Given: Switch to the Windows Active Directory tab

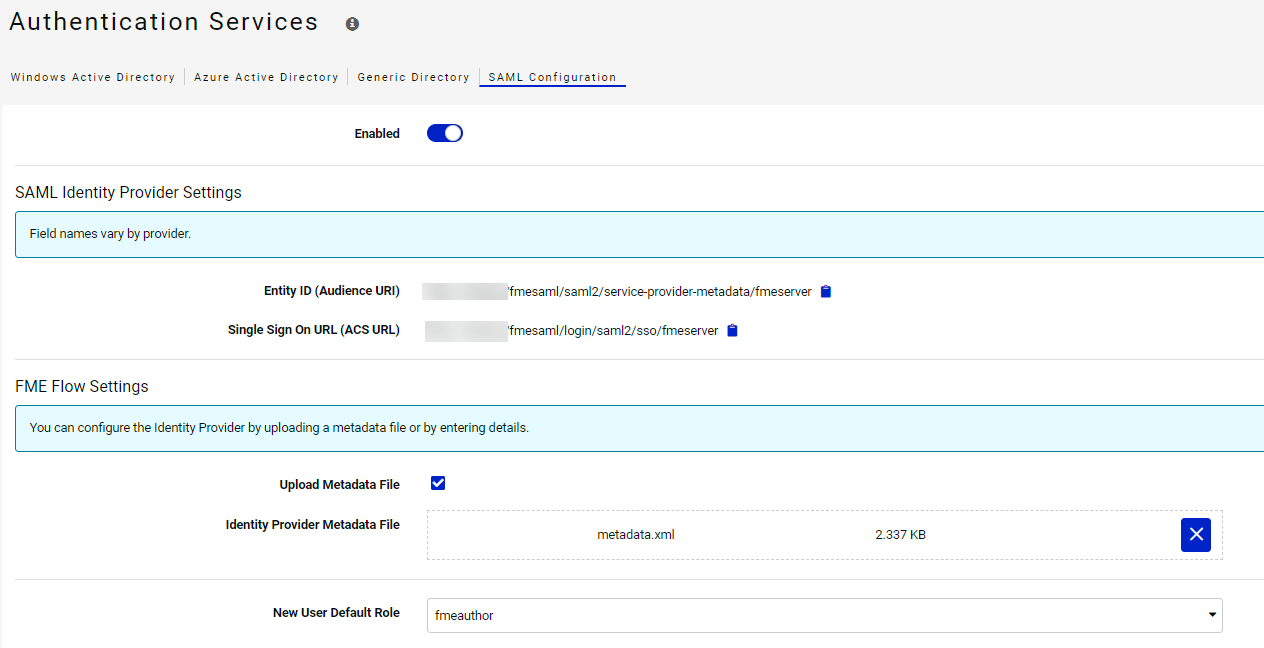Looking at the screenshot, I should [92, 77].
